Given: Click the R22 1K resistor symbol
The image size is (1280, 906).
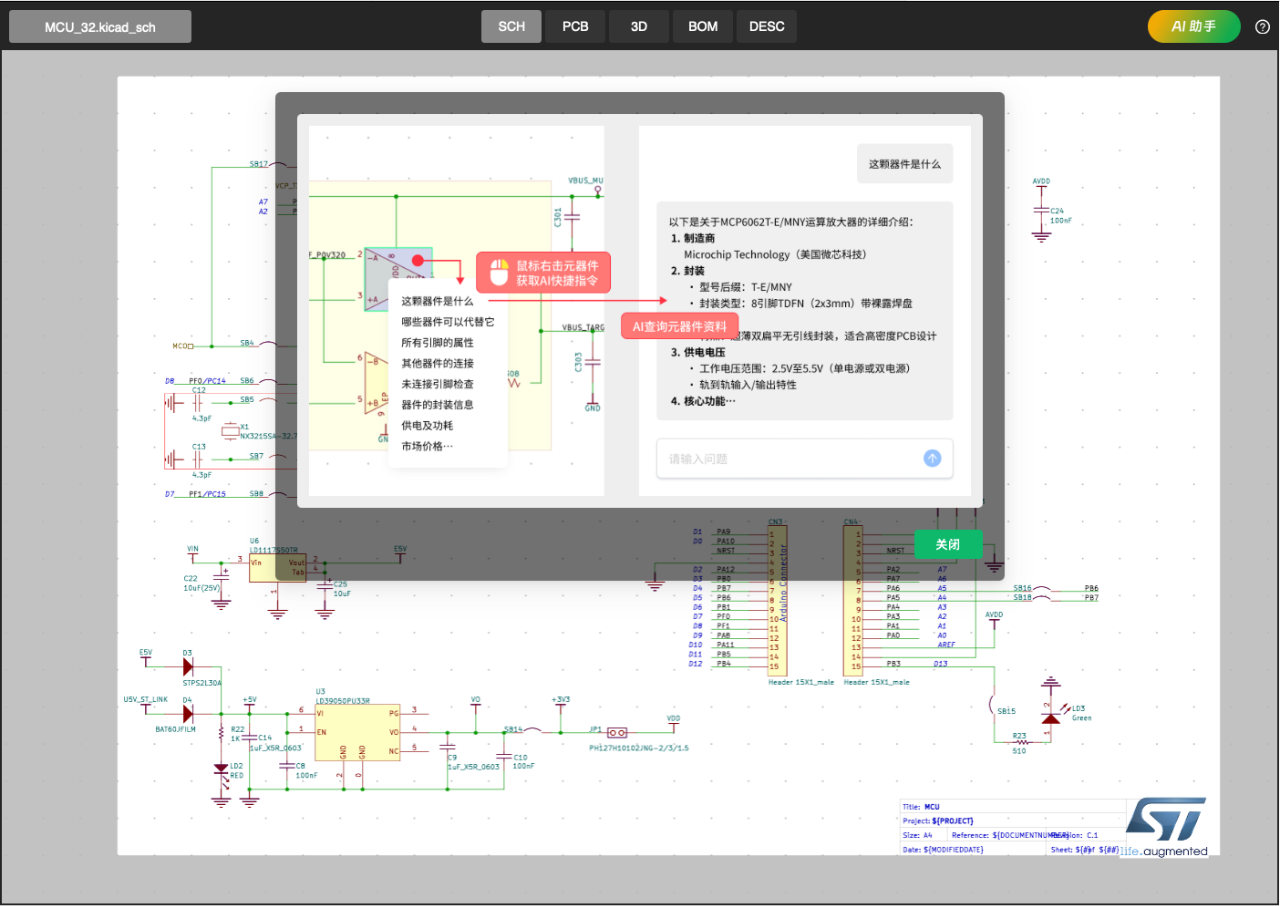Looking at the screenshot, I should point(221,735).
